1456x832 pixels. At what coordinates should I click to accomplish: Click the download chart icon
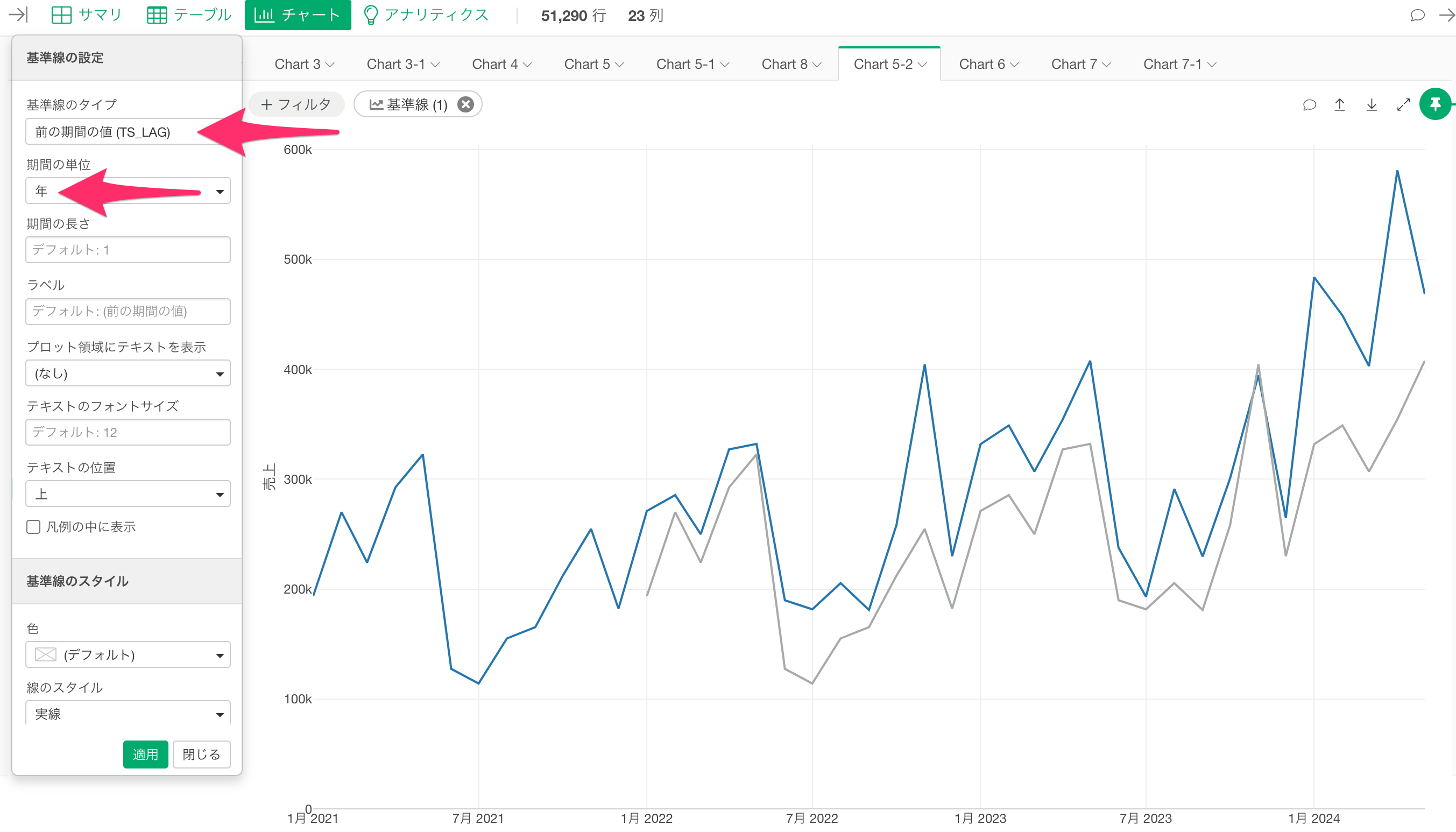(1371, 104)
